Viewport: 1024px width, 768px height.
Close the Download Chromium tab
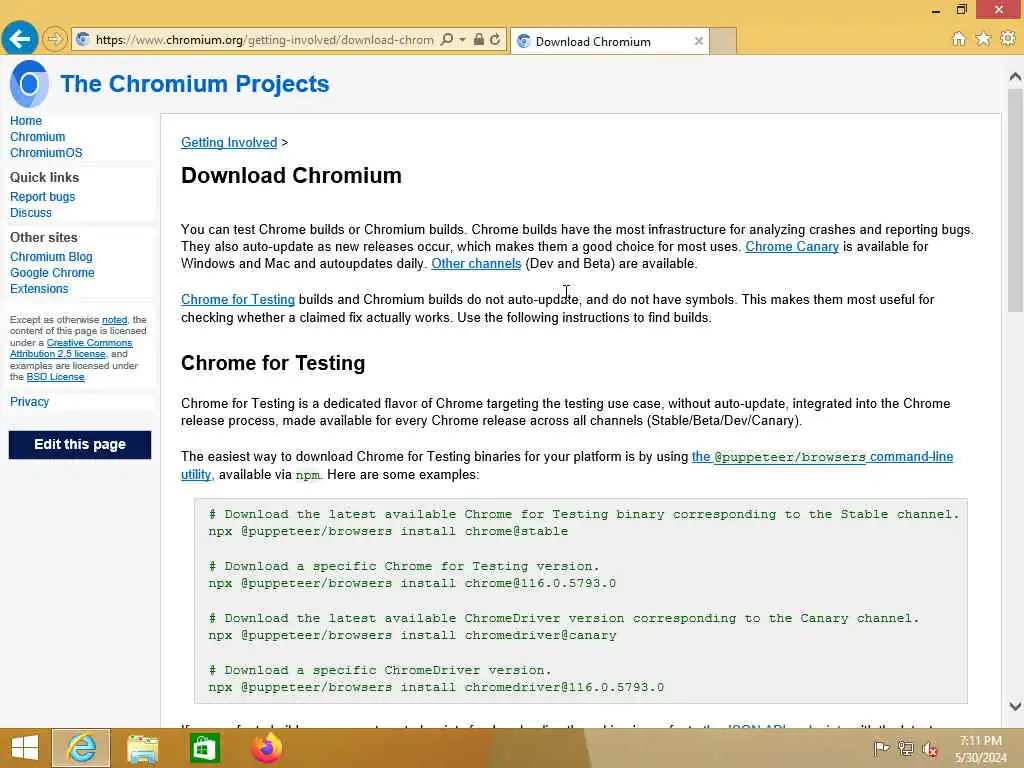click(699, 41)
